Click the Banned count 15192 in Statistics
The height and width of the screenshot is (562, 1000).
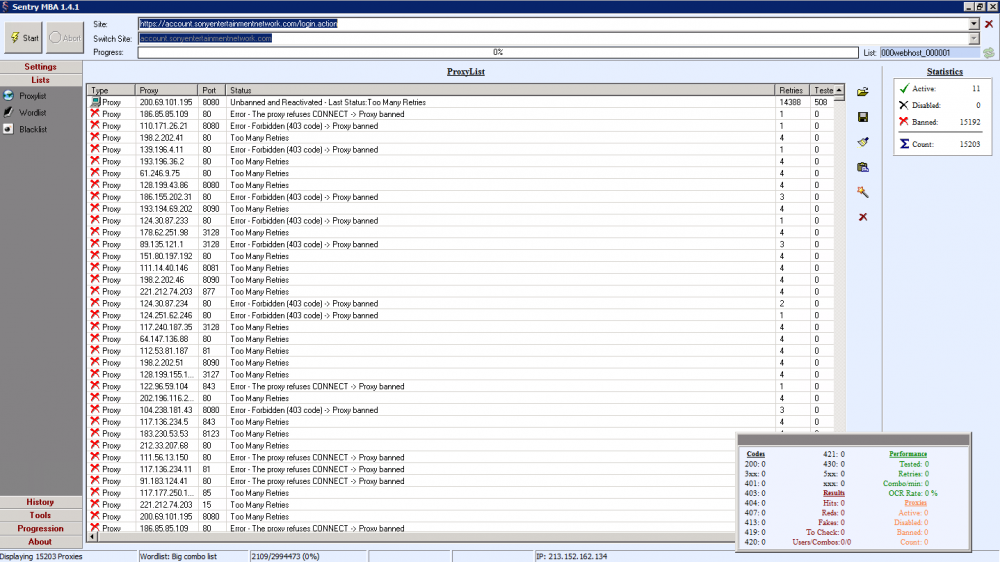[x=969, y=122]
